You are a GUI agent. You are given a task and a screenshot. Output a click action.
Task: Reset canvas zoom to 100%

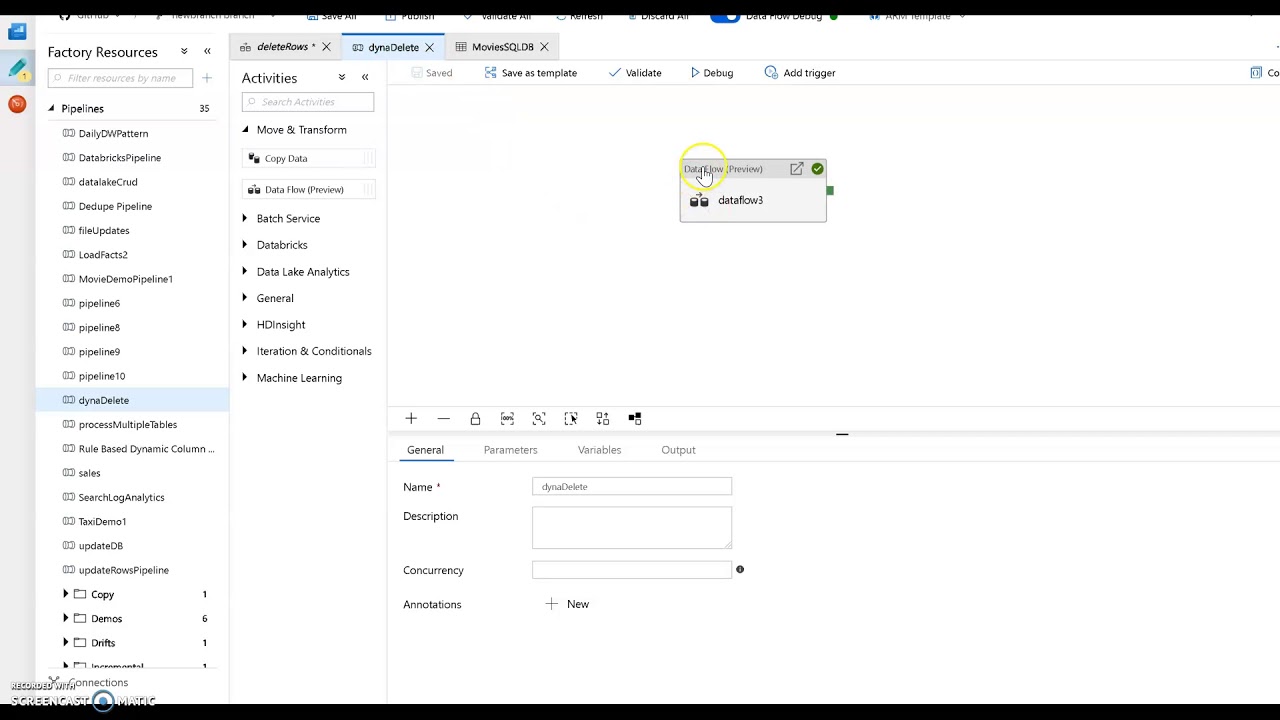[x=507, y=418]
